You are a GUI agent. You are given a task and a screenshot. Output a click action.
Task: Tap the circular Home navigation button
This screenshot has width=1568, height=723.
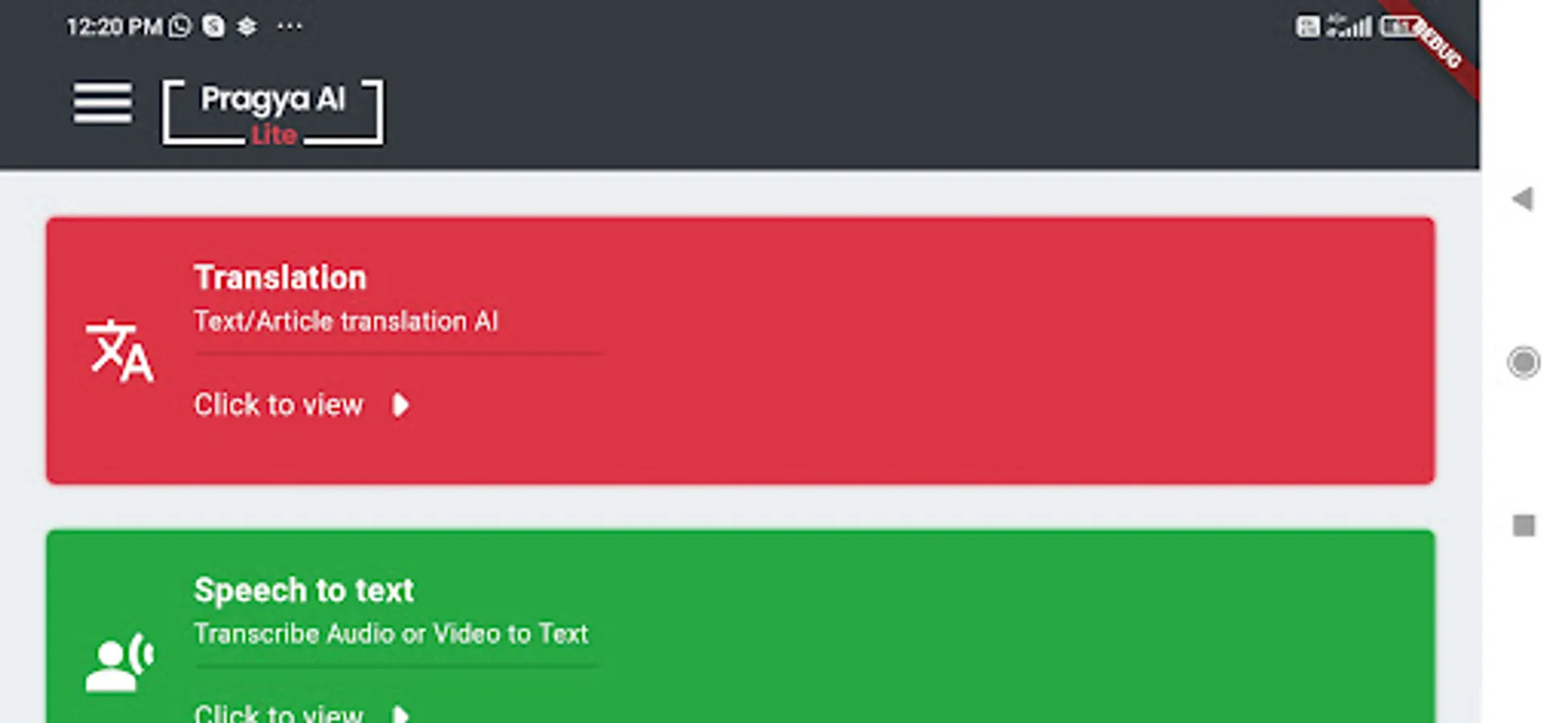[1522, 363]
